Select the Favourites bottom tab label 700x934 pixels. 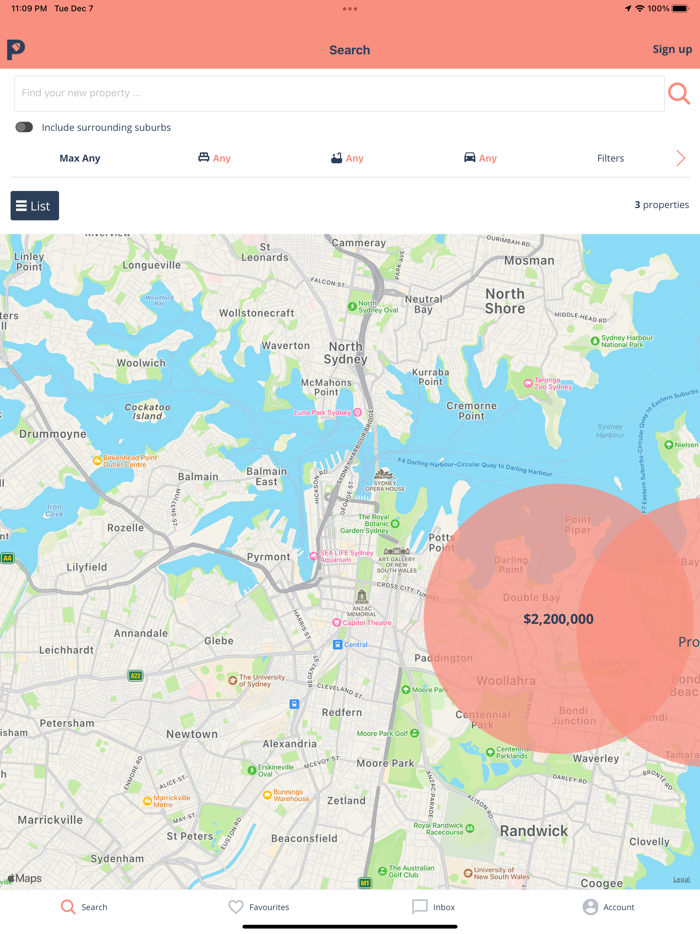pos(269,907)
